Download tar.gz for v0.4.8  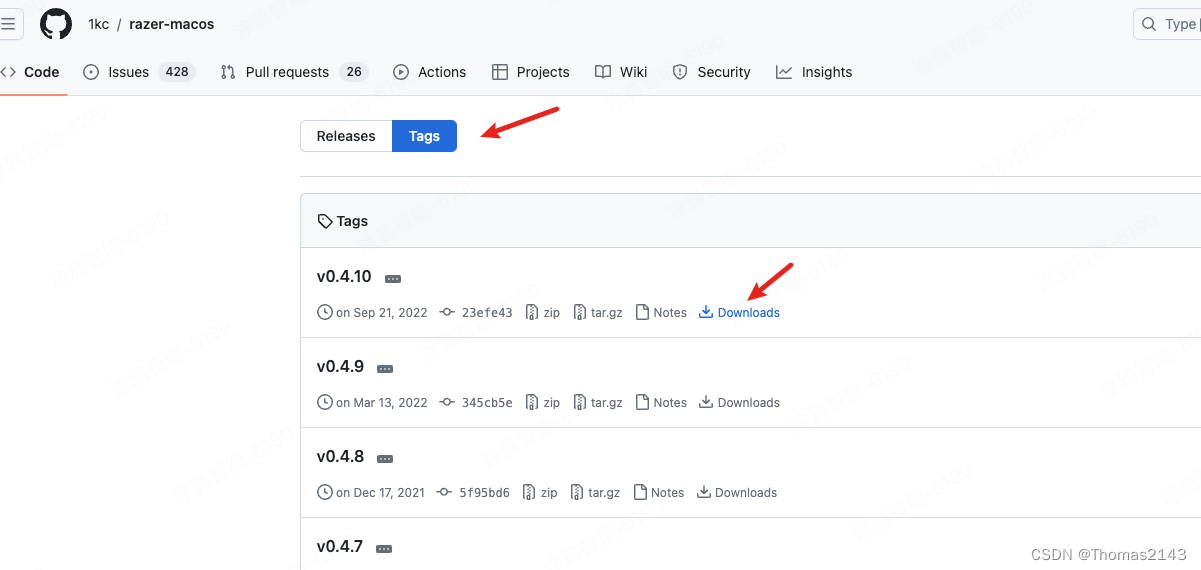[x=596, y=492]
